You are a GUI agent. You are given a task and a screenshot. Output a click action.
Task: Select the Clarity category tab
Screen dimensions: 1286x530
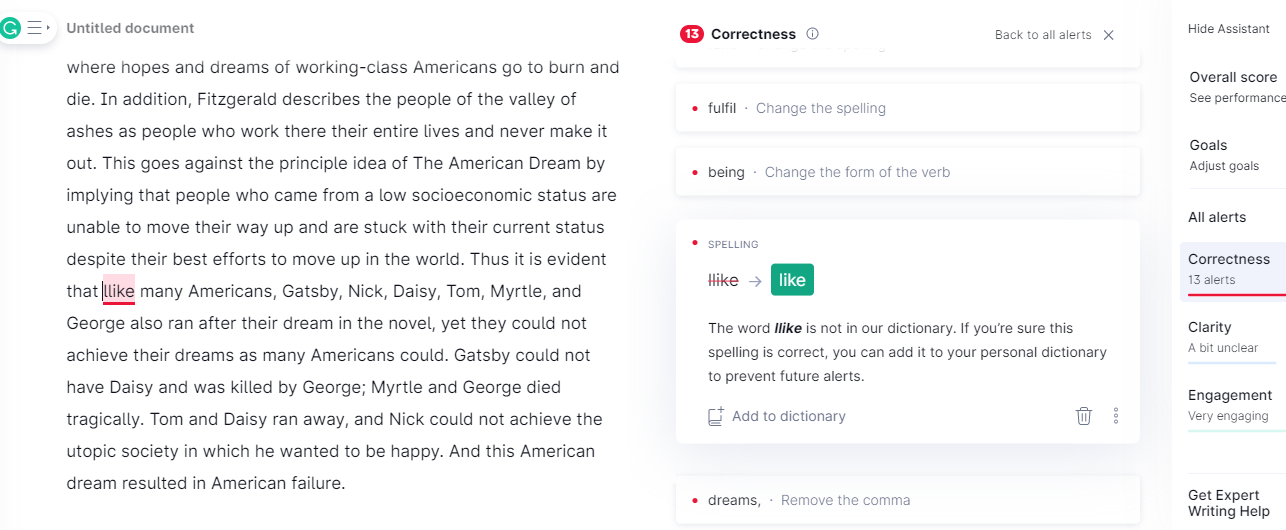(1233, 337)
